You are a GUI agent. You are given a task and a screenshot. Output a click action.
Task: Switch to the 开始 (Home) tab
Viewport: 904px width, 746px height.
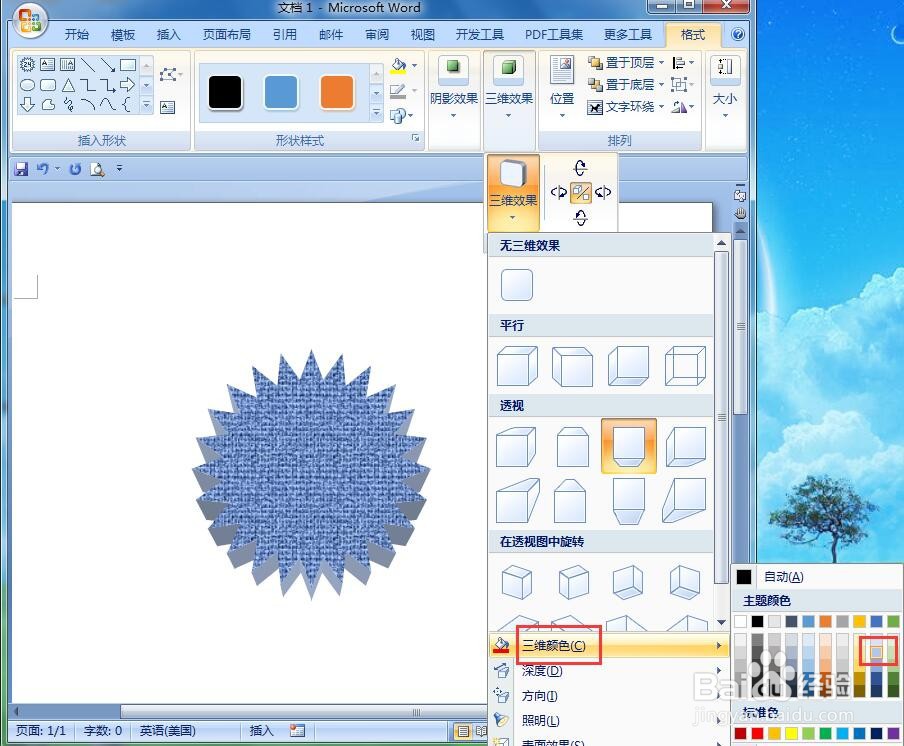77,35
